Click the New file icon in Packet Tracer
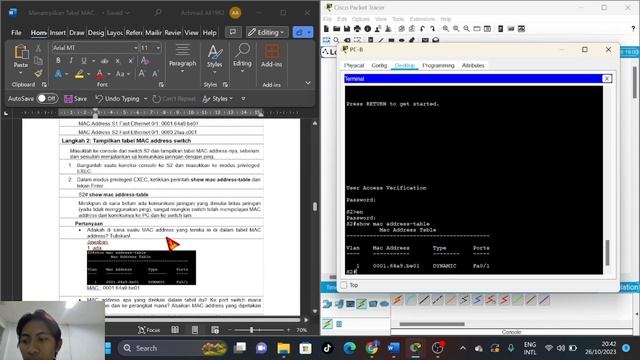 [326, 29]
